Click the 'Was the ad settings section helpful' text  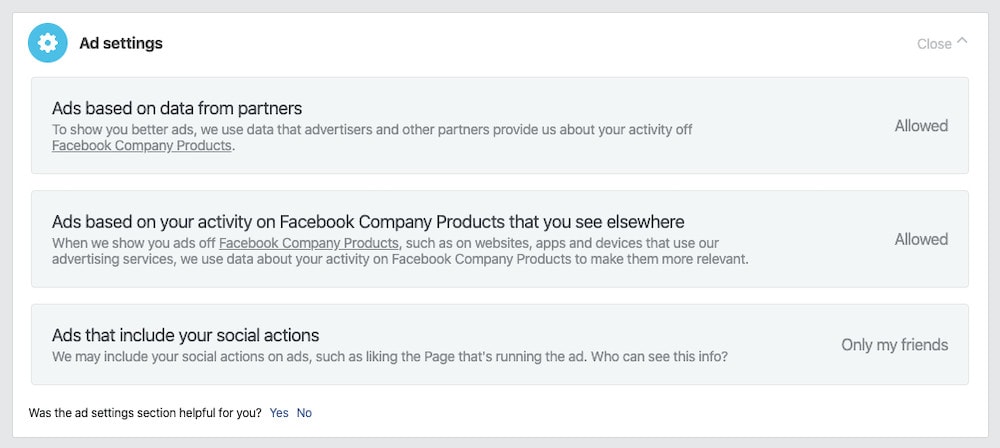pyautogui.click(x=145, y=413)
